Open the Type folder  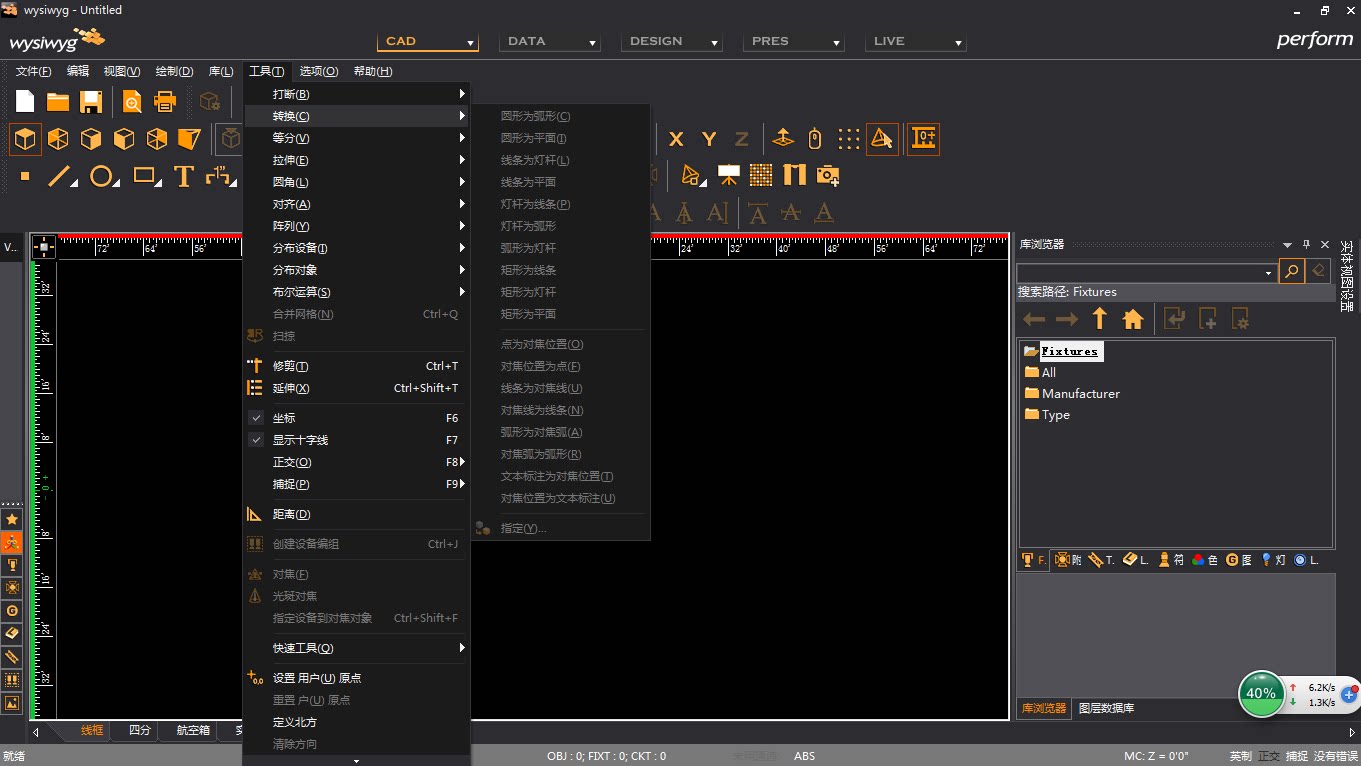tap(1047, 415)
